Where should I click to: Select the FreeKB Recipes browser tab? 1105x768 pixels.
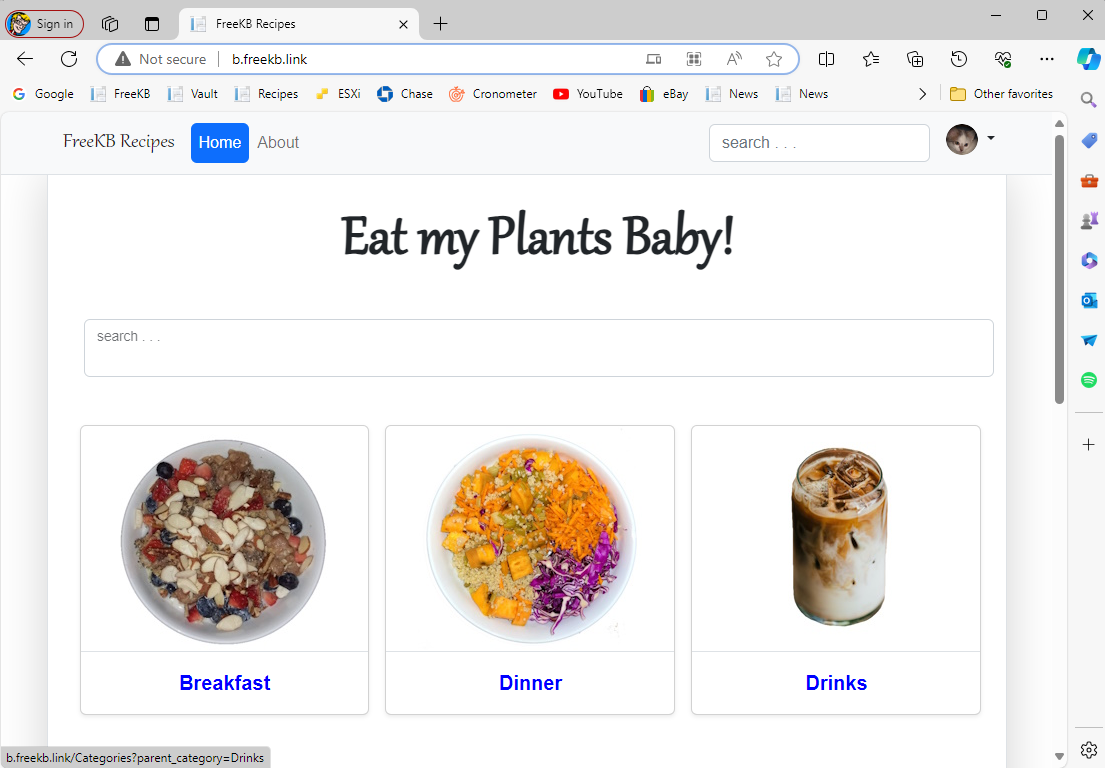click(x=299, y=24)
